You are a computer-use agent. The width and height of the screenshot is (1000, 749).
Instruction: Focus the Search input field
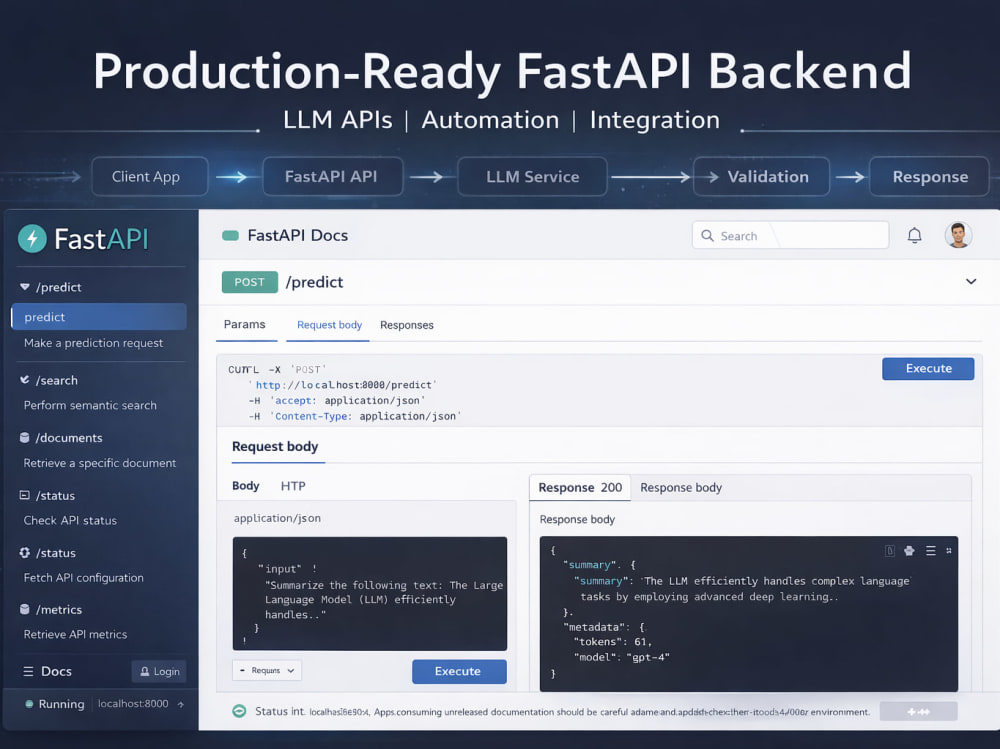click(x=790, y=235)
